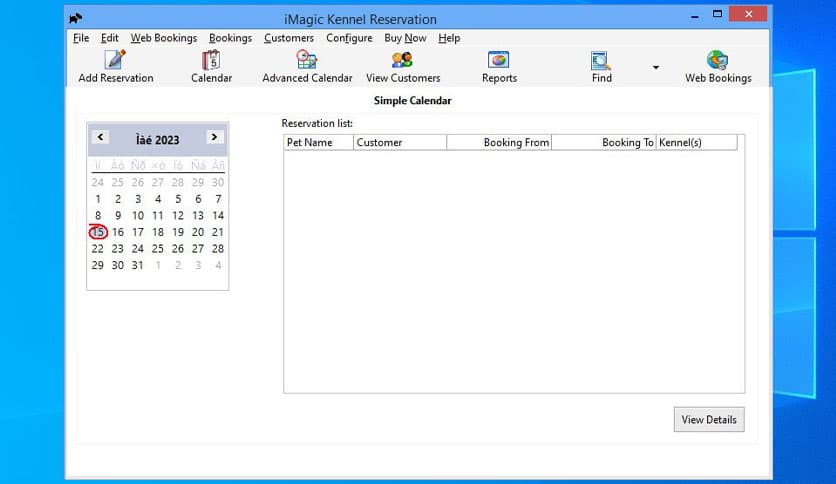
Task: Click the month title in calendar
Action: click(157, 140)
